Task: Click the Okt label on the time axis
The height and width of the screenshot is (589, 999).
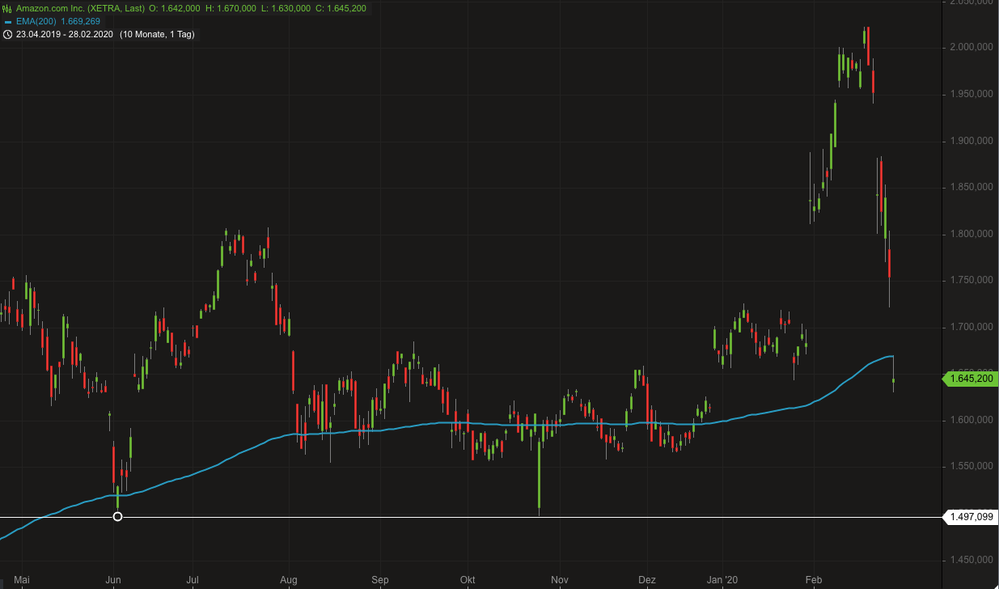Action: 467,579
